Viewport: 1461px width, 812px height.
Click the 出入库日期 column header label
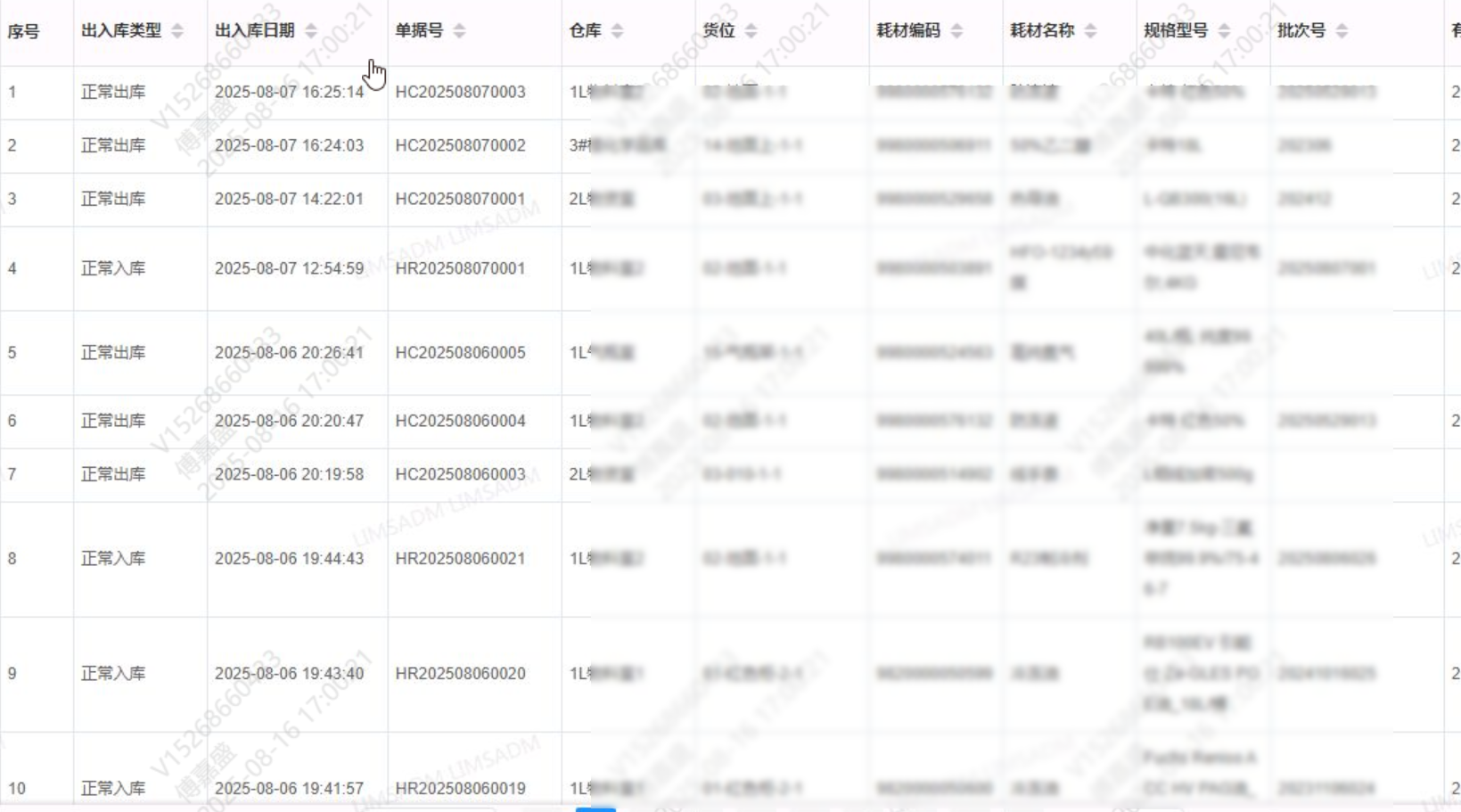click(x=255, y=30)
